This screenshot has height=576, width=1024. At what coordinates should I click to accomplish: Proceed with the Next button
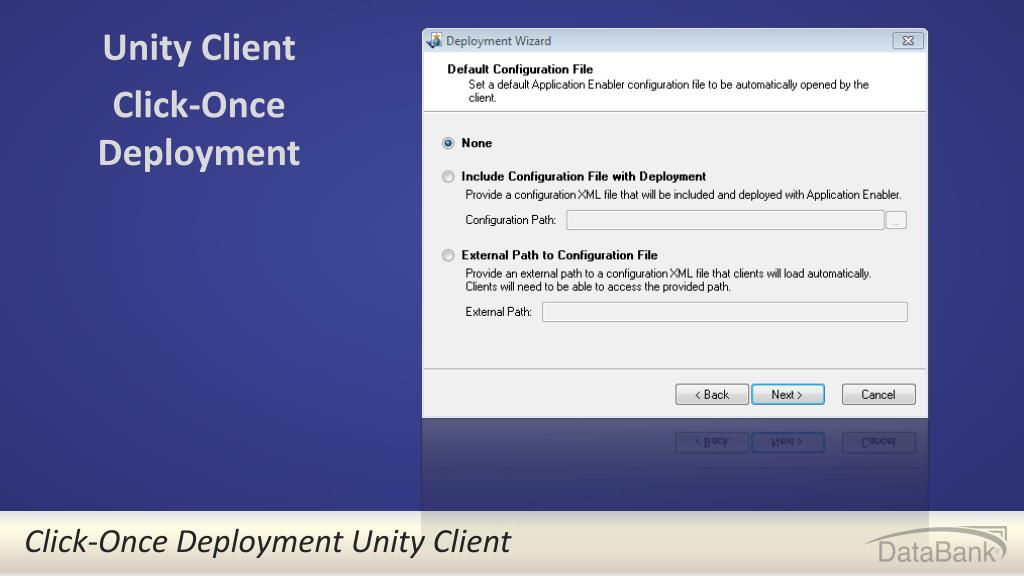click(788, 394)
